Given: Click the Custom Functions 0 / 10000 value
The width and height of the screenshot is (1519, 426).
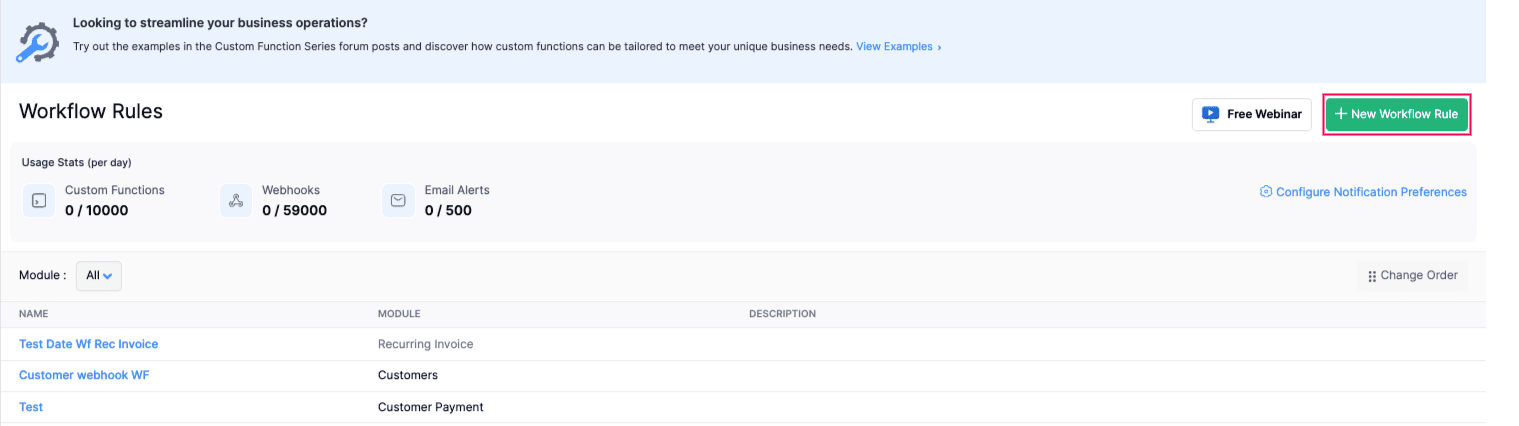Looking at the screenshot, I should coord(97,210).
